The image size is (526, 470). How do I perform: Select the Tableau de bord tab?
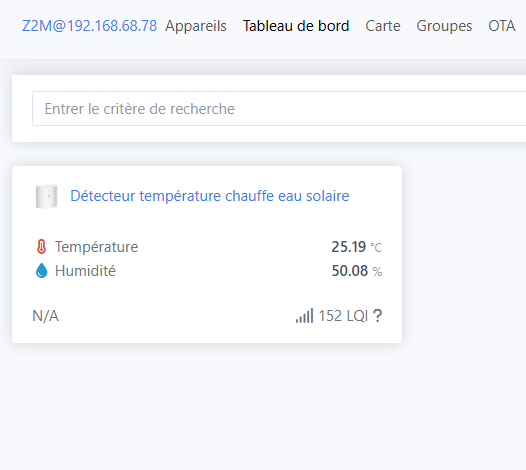click(296, 26)
